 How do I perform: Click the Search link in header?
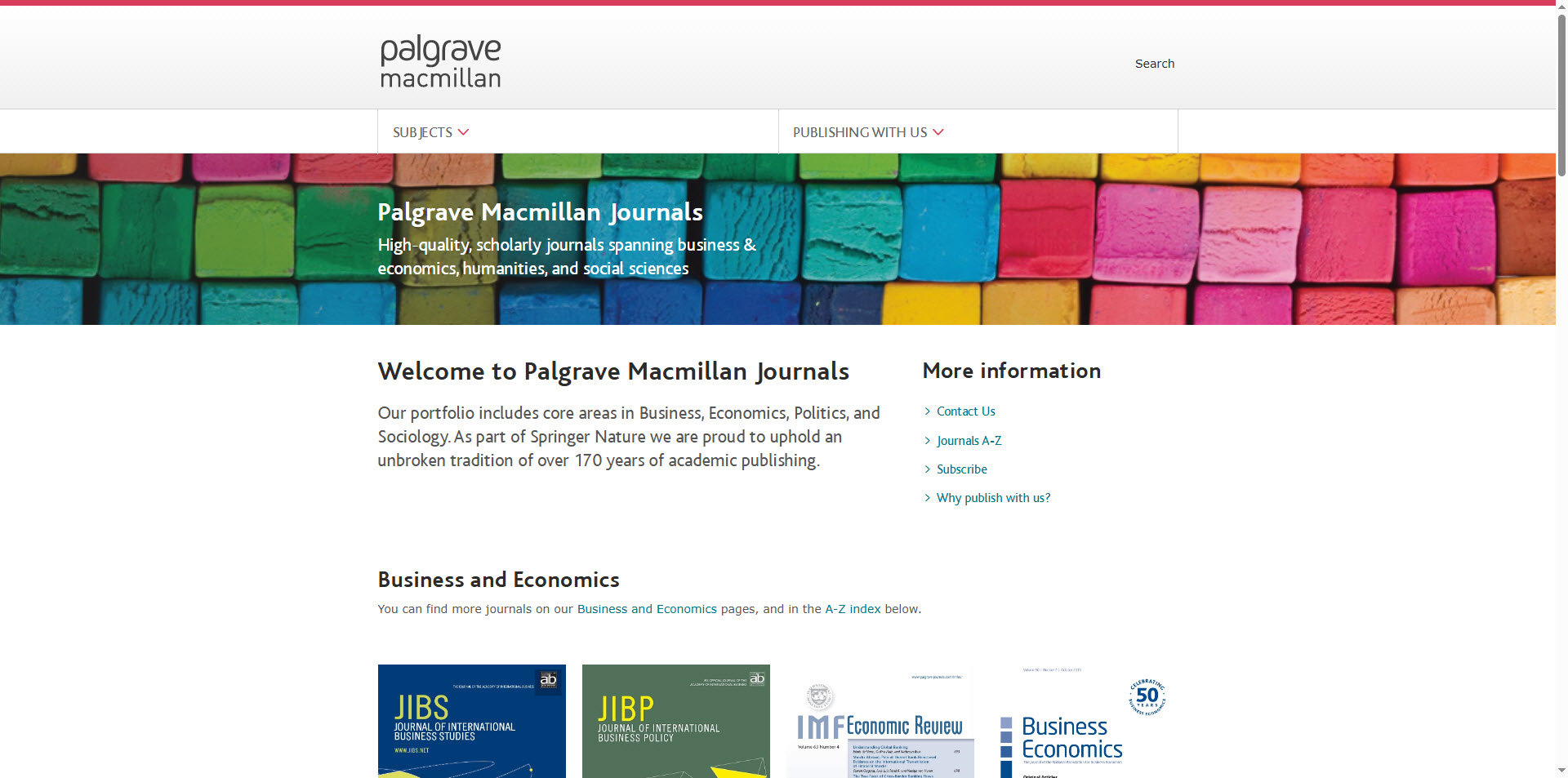(x=1154, y=64)
